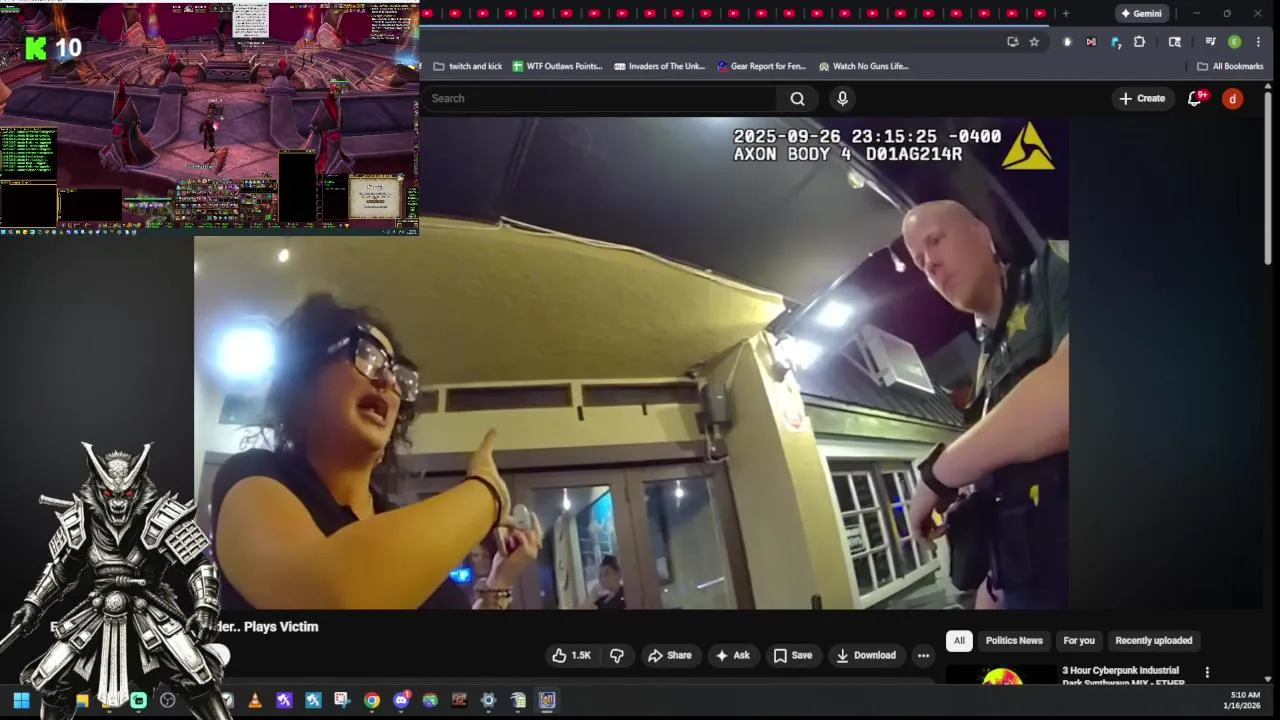Open Google Chrome from taskbar
This screenshot has height=720, width=1280.
pos(372,700)
